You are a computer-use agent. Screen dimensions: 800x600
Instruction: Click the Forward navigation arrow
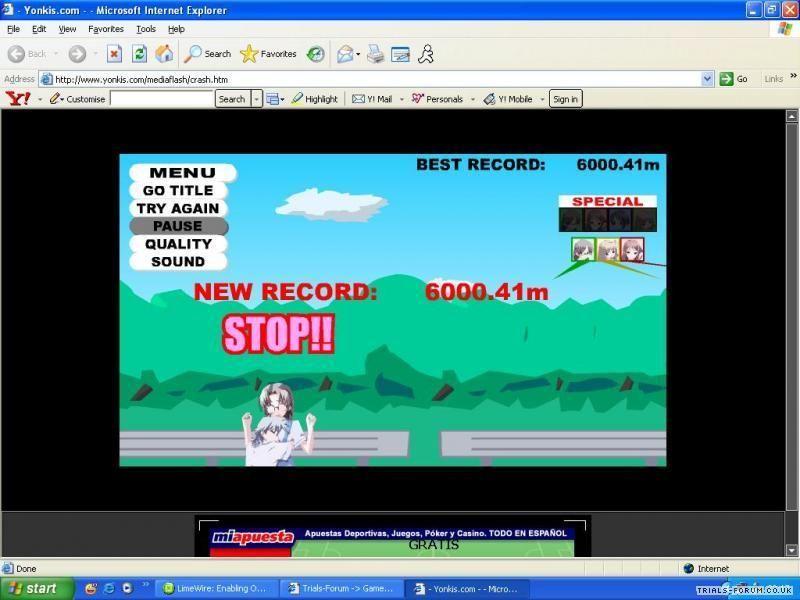[78, 54]
